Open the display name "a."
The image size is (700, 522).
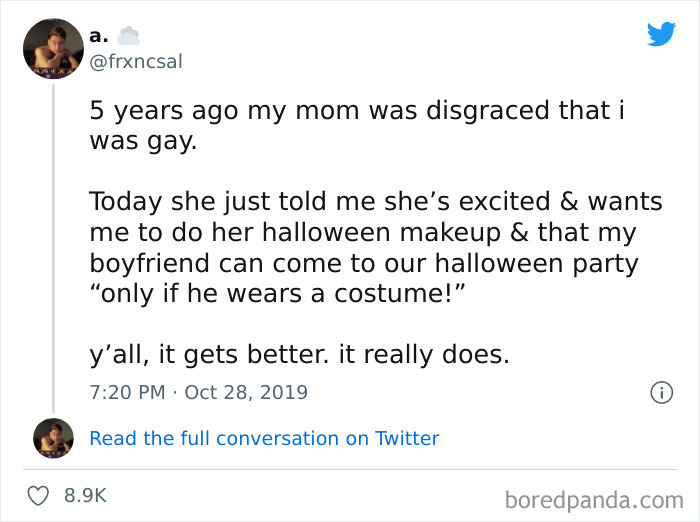click(x=100, y=35)
